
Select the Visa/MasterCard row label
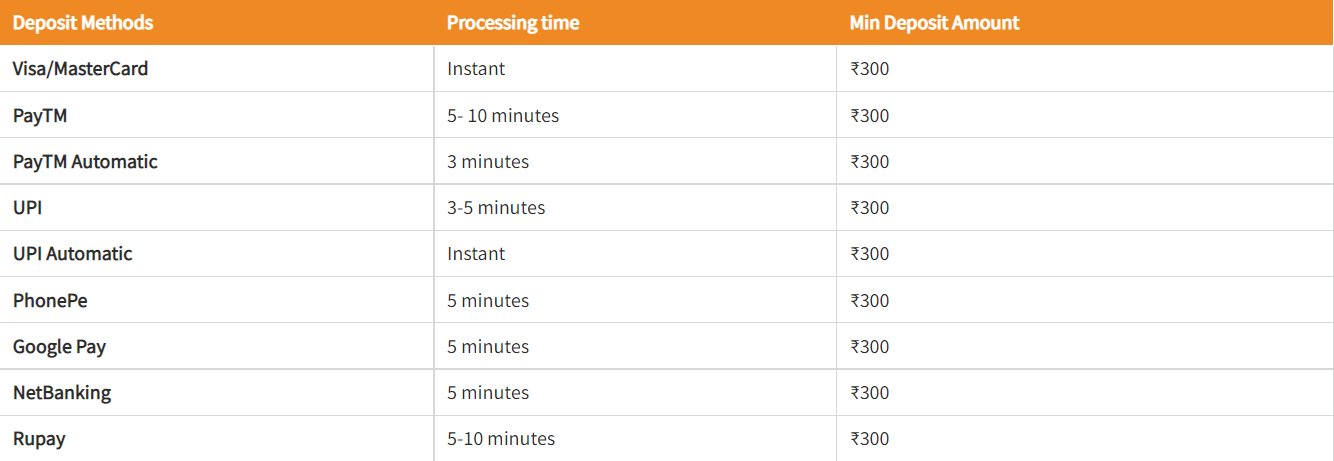81,69
